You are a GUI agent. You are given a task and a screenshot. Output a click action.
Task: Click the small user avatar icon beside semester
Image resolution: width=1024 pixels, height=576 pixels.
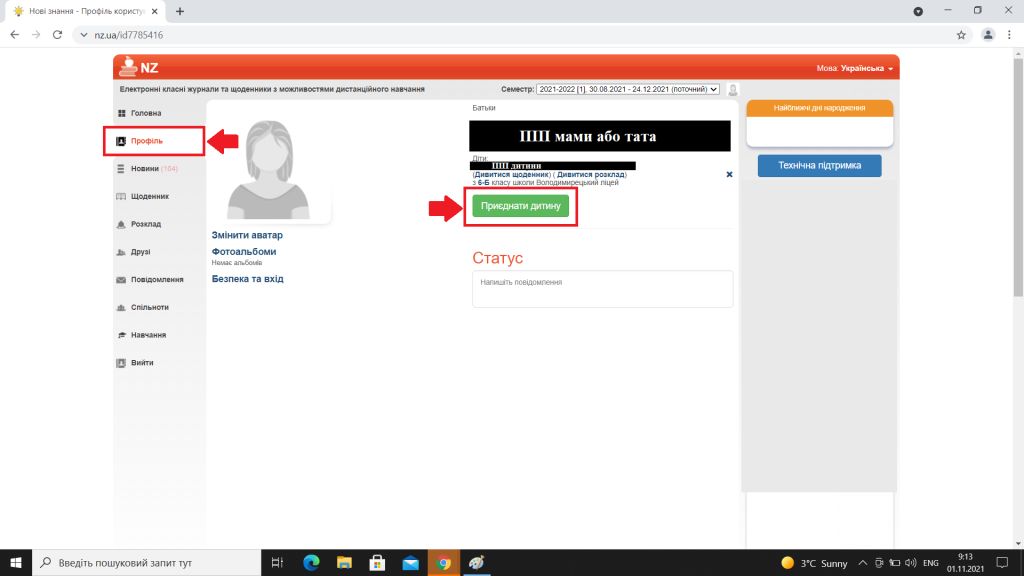733,89
